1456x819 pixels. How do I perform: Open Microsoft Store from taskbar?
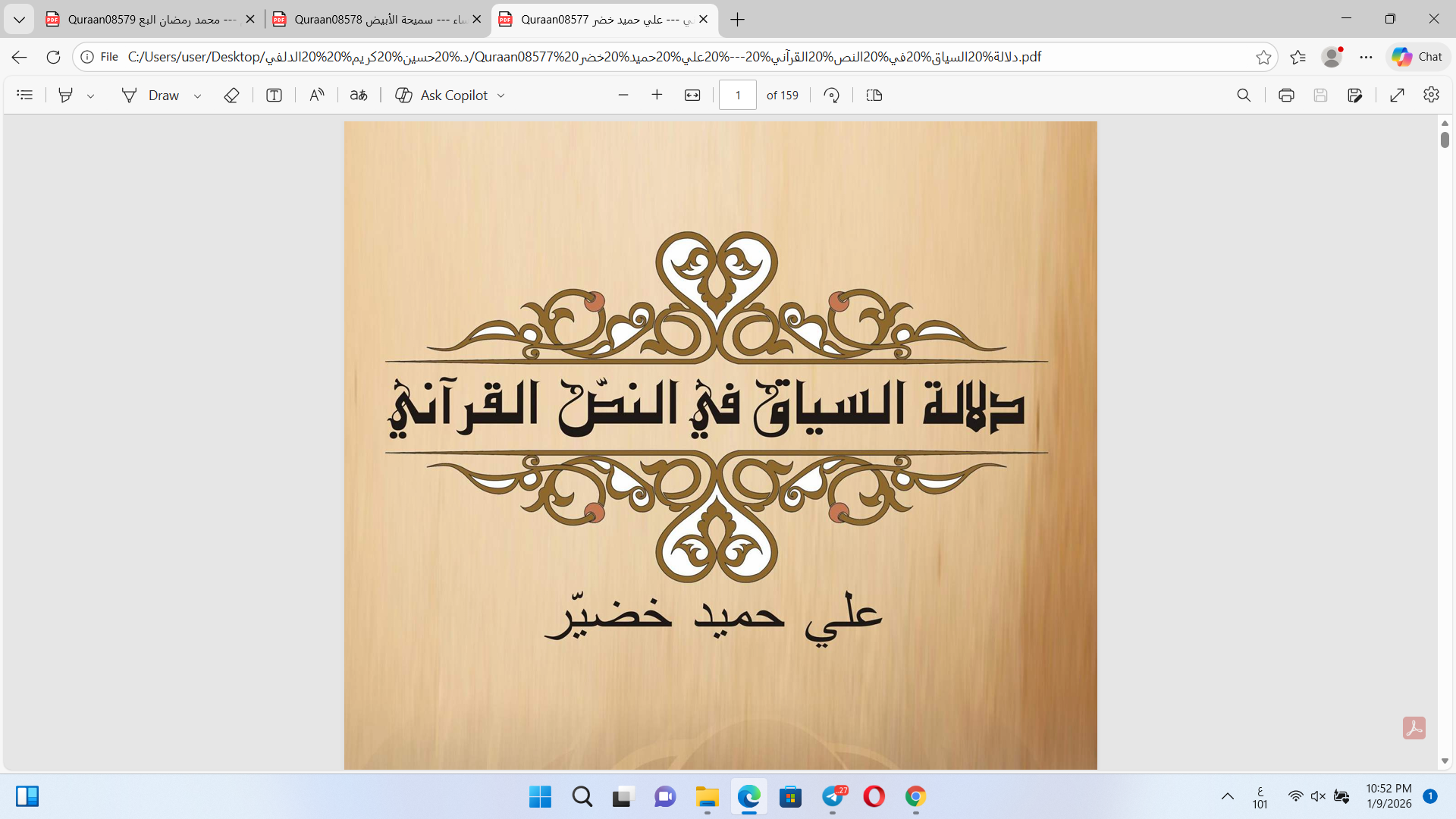coord(790,796)
